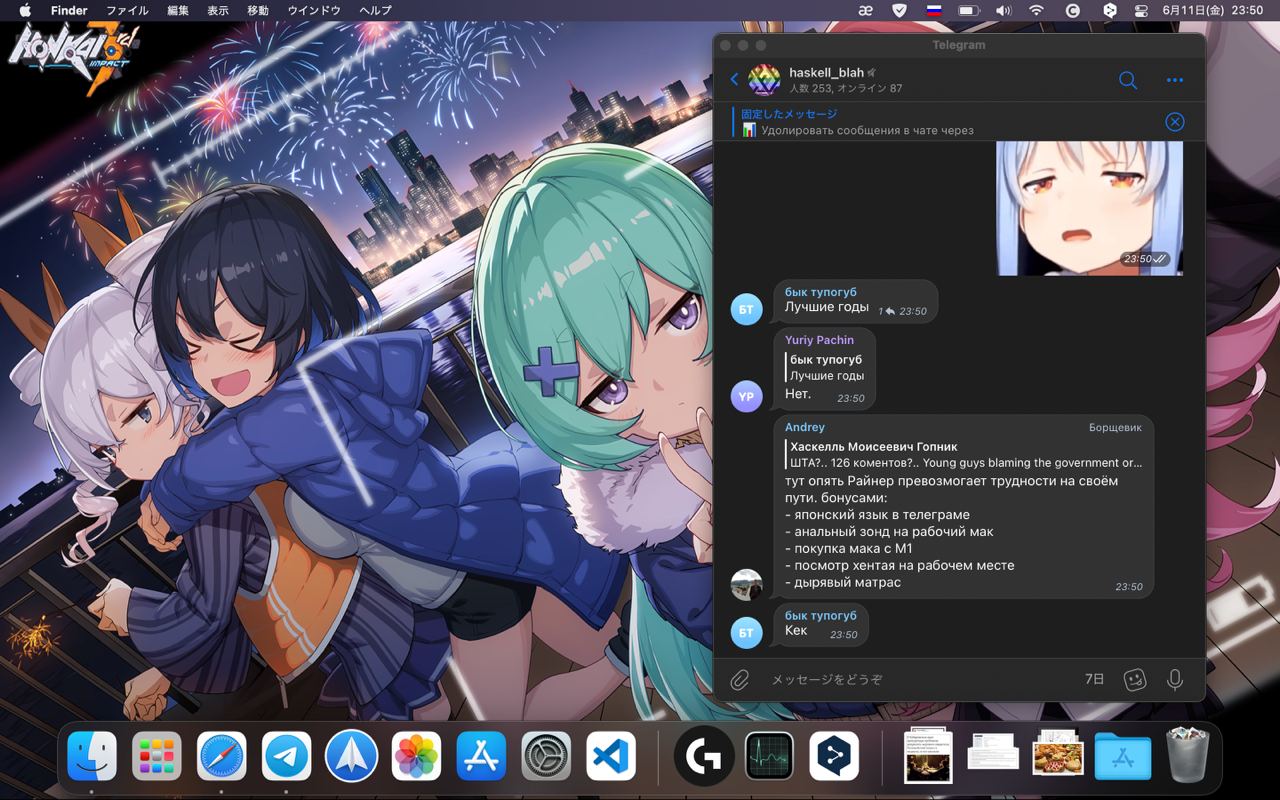Open the ヘルプ menu
This screenshot has width=1280, height=800.
[375, 10]
